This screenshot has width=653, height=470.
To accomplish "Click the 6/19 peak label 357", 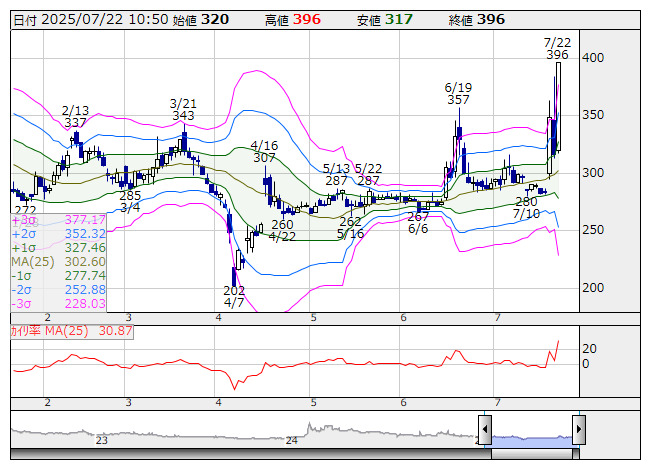I will click(x=458, y=100).
